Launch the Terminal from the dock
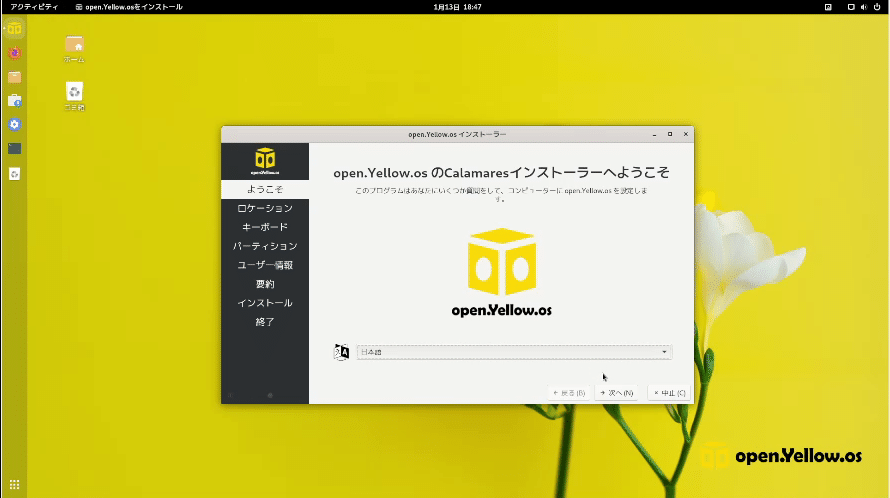The image size is (890, 498). click(14, 149)
